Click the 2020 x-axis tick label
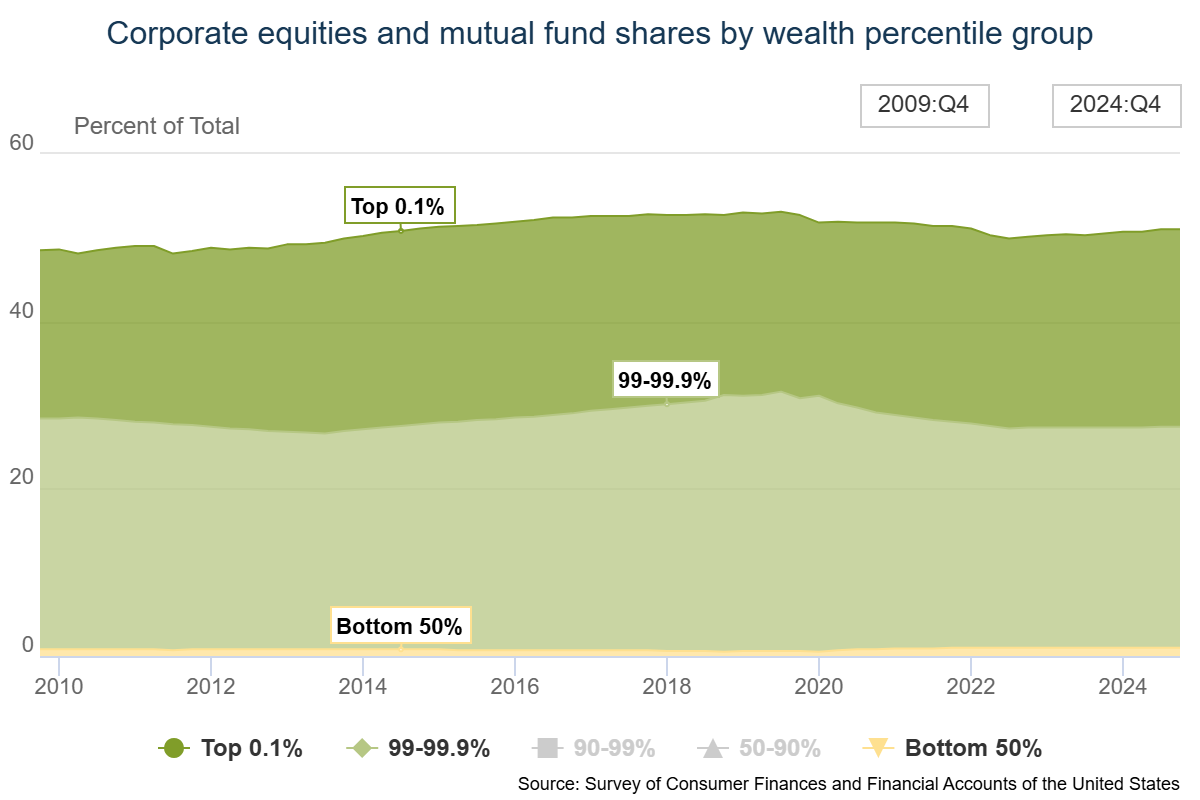Viewport: 1200px width, 800px height. pos(819,688)
